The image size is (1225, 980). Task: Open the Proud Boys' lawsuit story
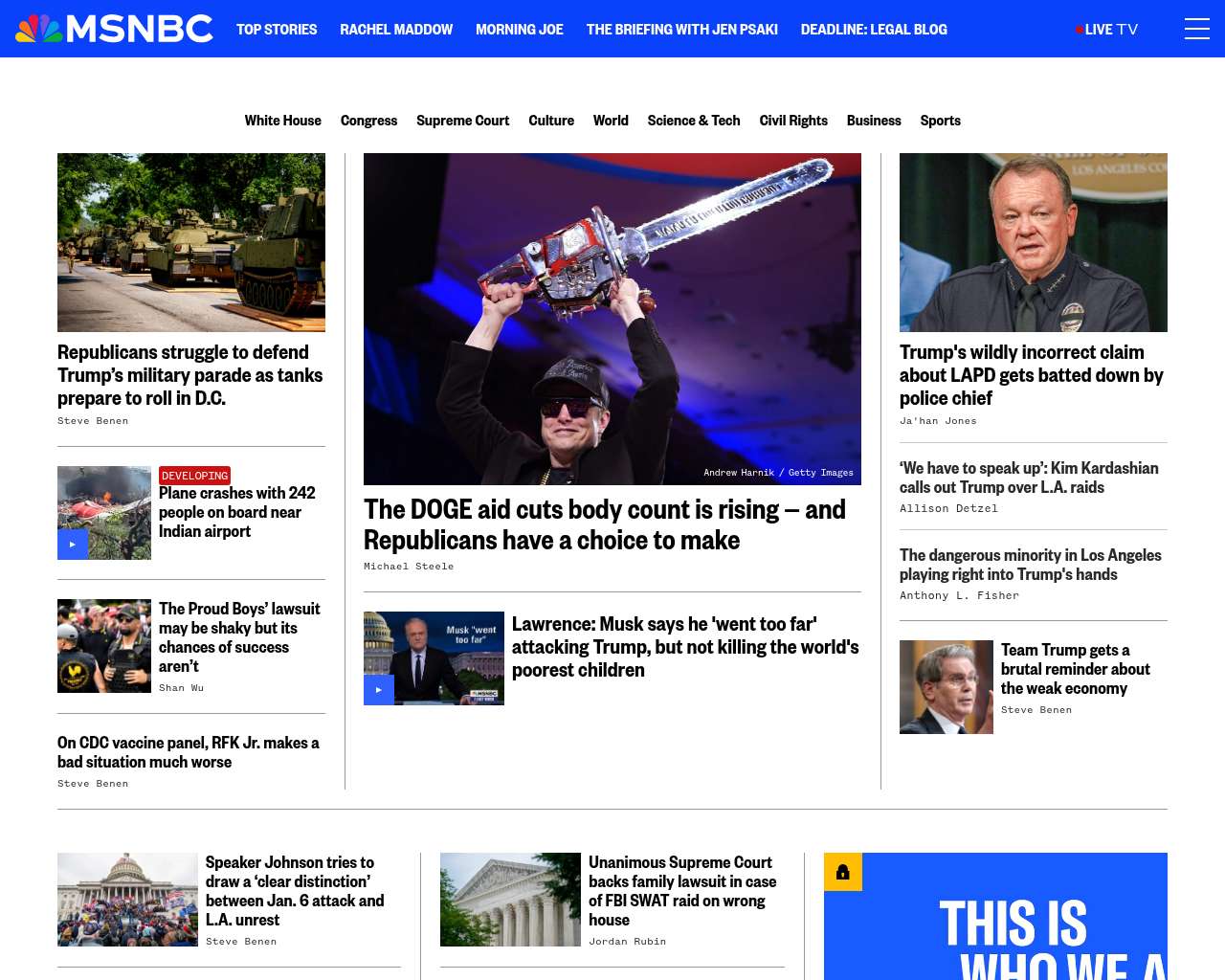[239, 637]
